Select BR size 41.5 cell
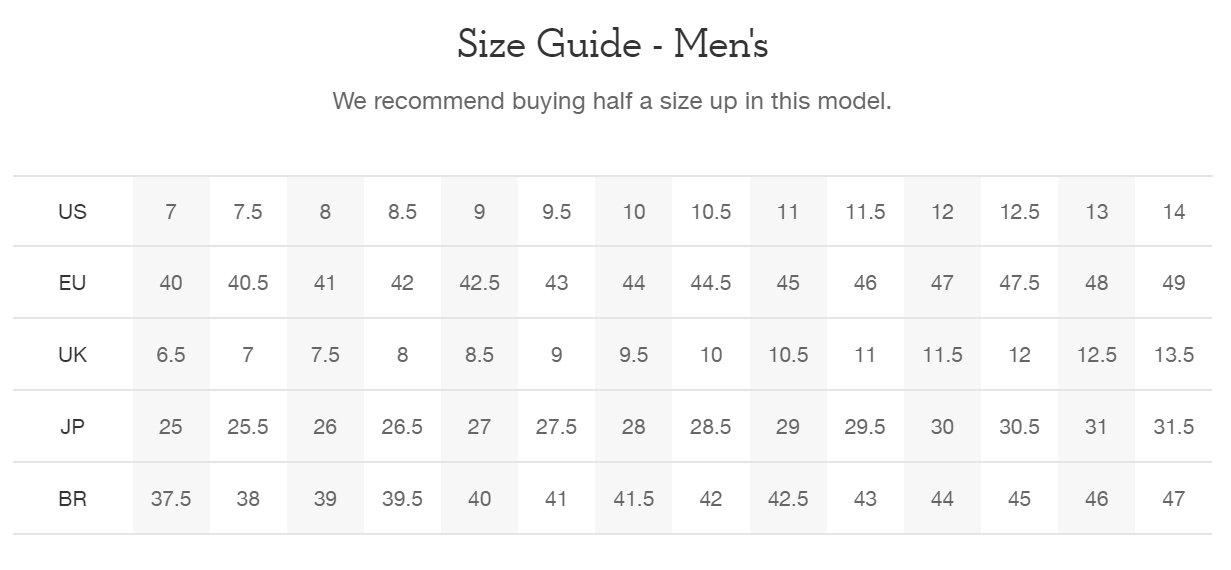The height and width of the screenshot is (570, 1231). click(634, 499)
